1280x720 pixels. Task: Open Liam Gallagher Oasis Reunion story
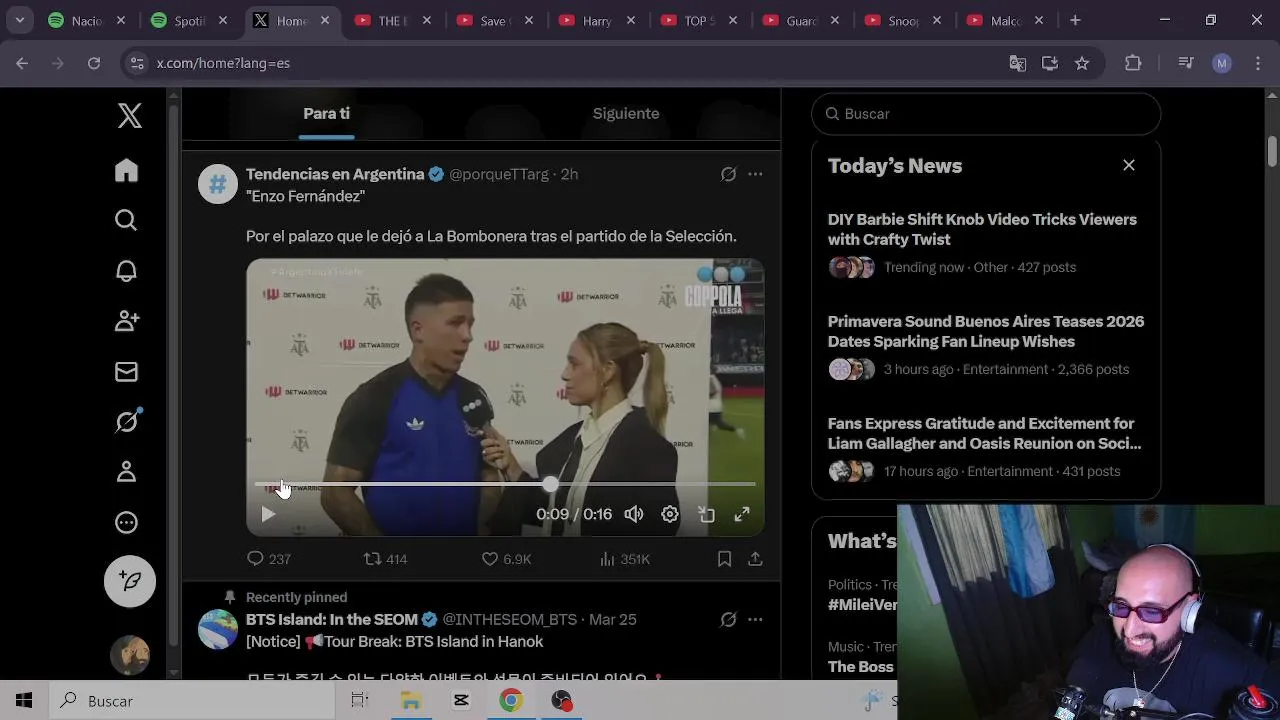(x=986, y=447)
